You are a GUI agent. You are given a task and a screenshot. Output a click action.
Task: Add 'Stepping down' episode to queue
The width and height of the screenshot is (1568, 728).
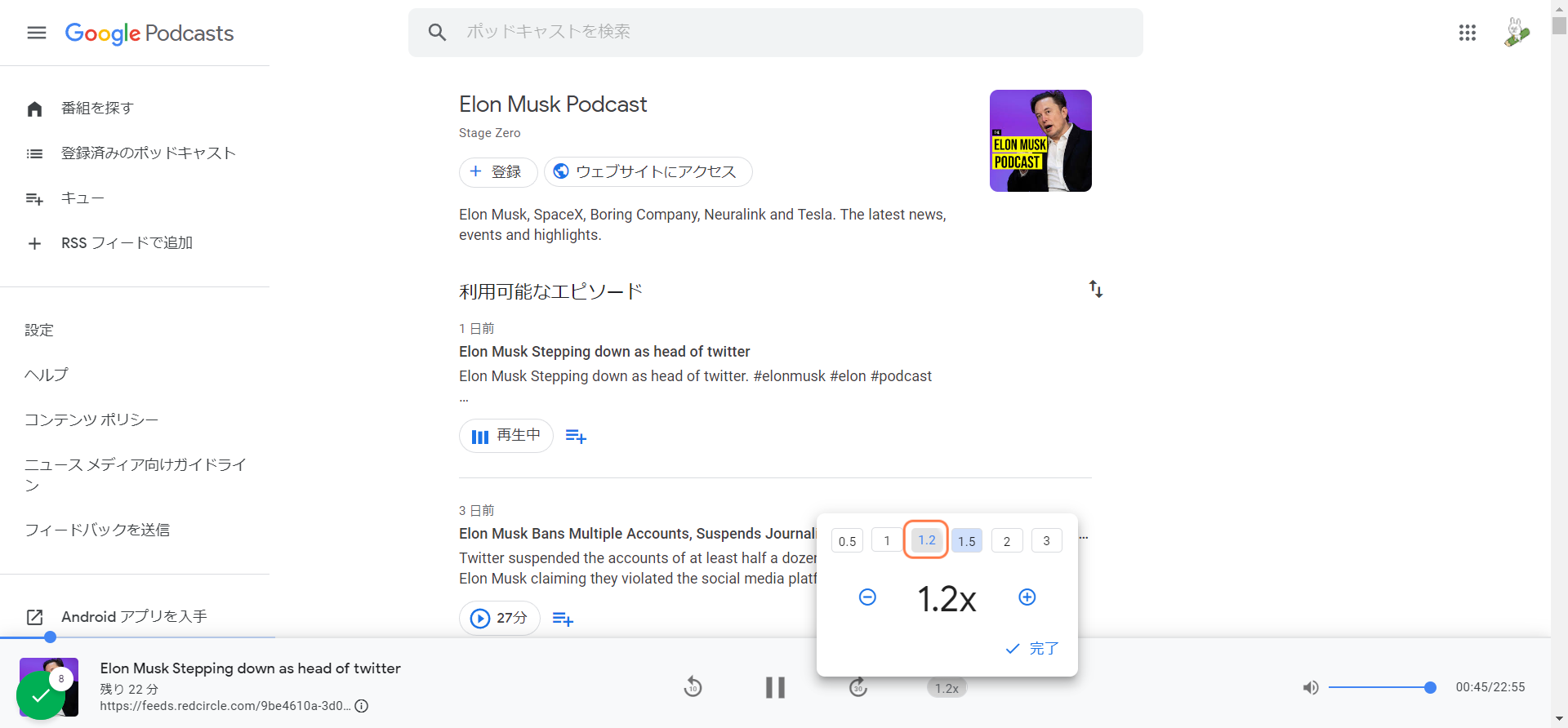click(x=576, y=437)
